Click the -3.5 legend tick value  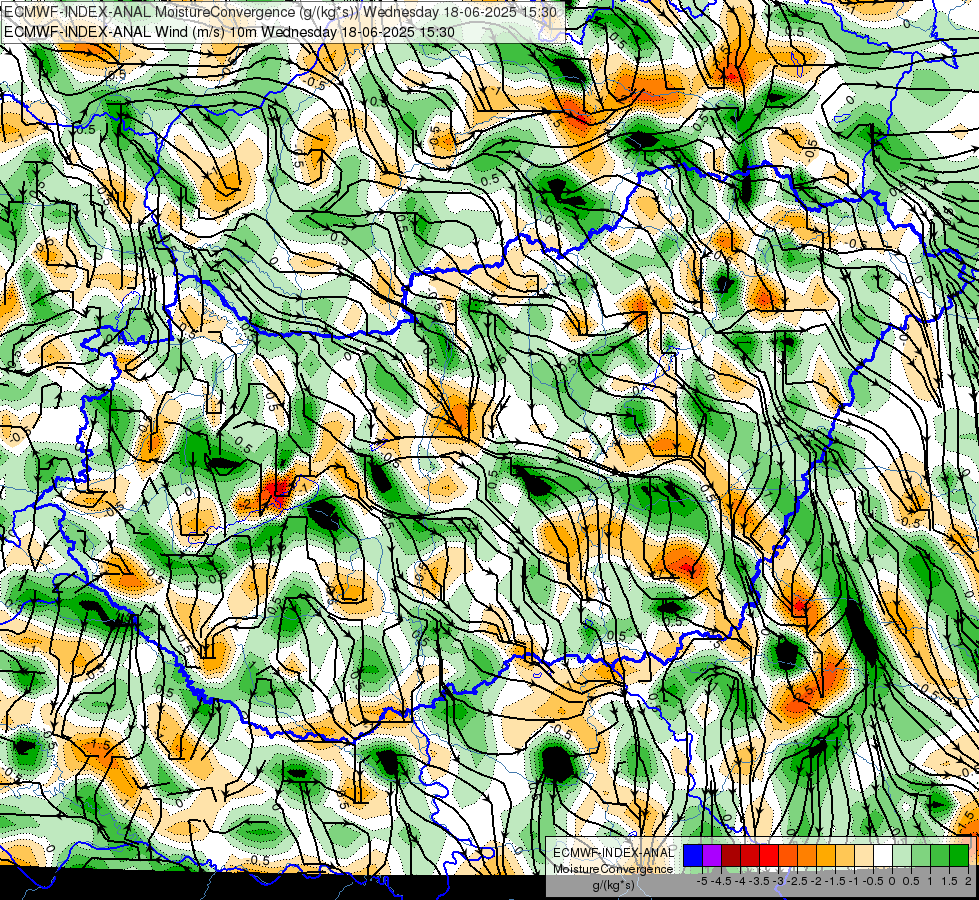point(760,881)
